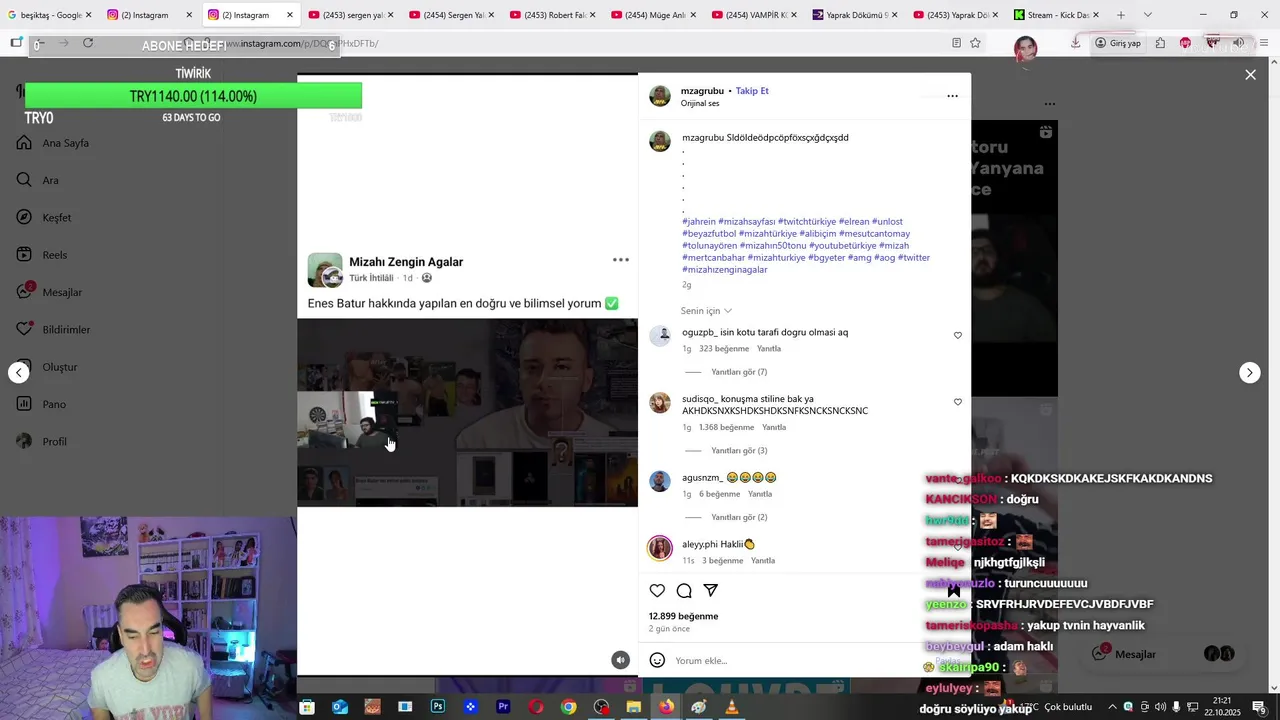This screenshot has height=720, width=1280.
Task: Reply to agusnzm_ comment via Yanıtla
Action: 760,494
